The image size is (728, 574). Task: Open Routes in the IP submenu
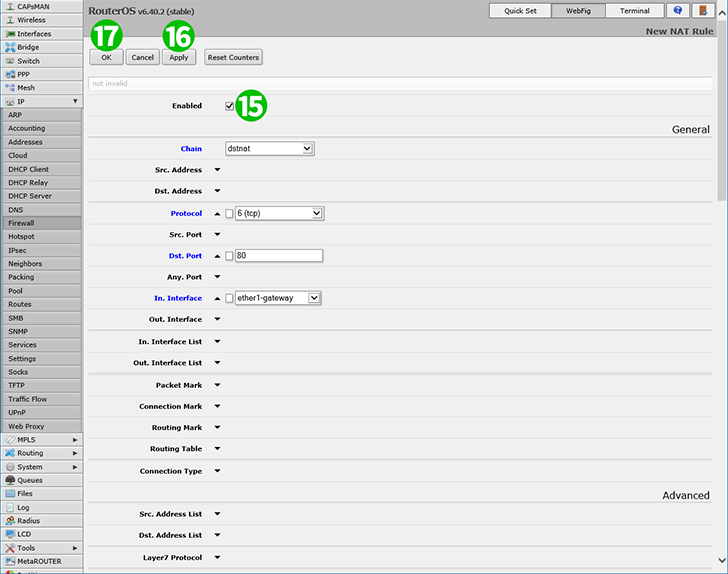(x=42, y=304)
